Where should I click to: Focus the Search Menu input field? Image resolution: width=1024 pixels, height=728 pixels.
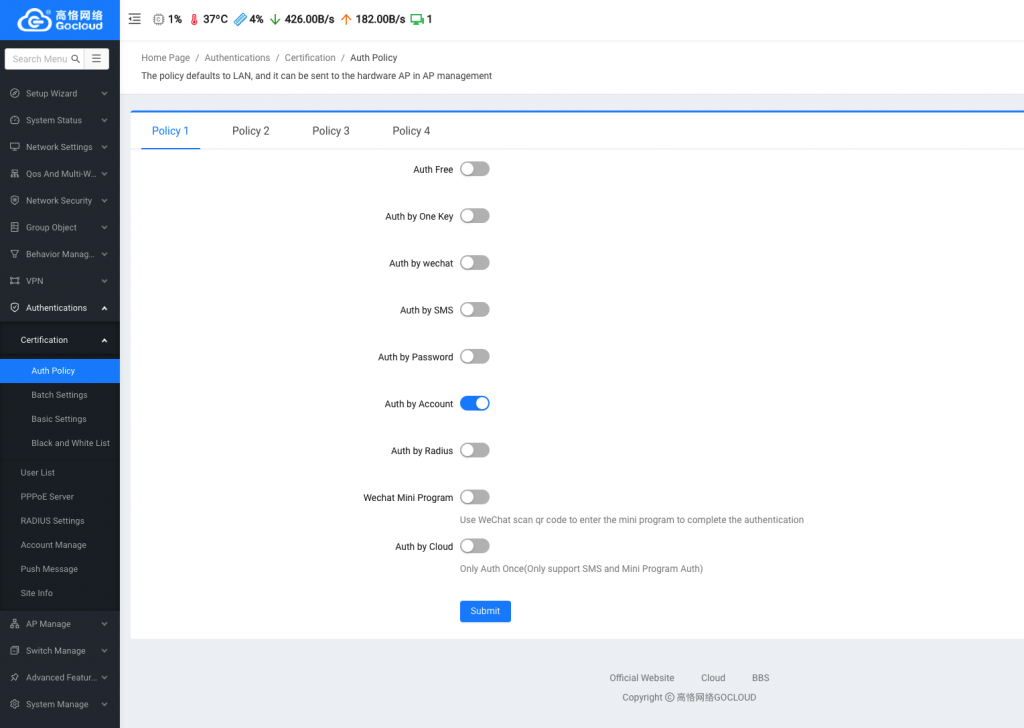coord(42,59)
